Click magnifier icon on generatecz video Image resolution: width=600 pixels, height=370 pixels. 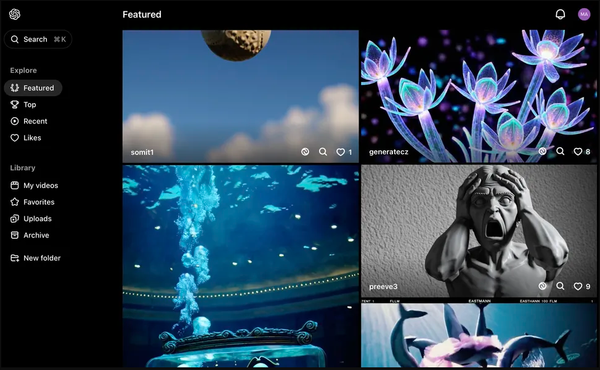click(x=560, y=151)
